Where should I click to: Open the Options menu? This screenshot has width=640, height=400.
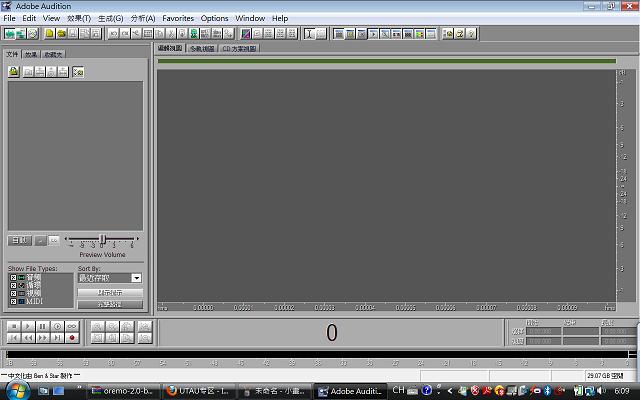[214, 18]
